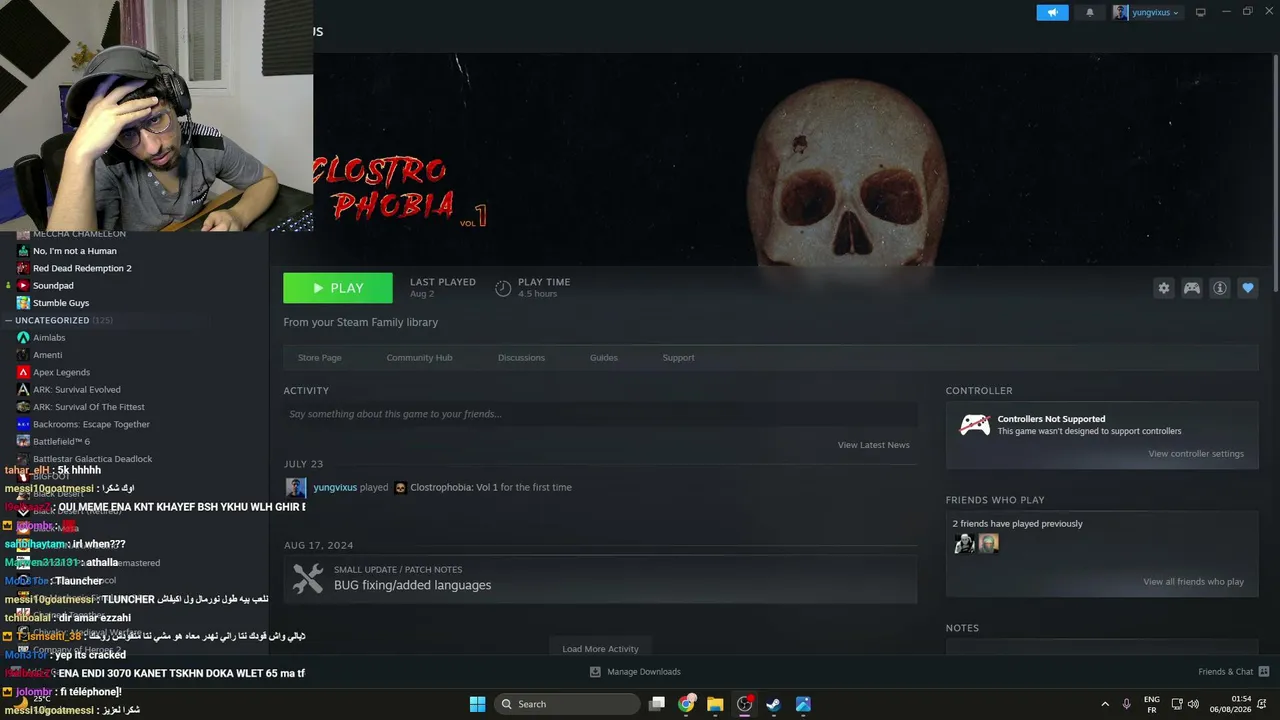Screen dimensions: 1280x720
Task: Select ARK: Survival Evolved
Action: click(77, 389)
